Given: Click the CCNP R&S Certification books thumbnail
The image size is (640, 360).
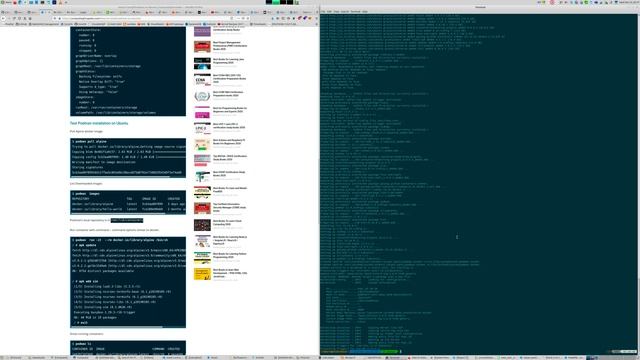Looking at the screenshot, I should click(202, 96).
